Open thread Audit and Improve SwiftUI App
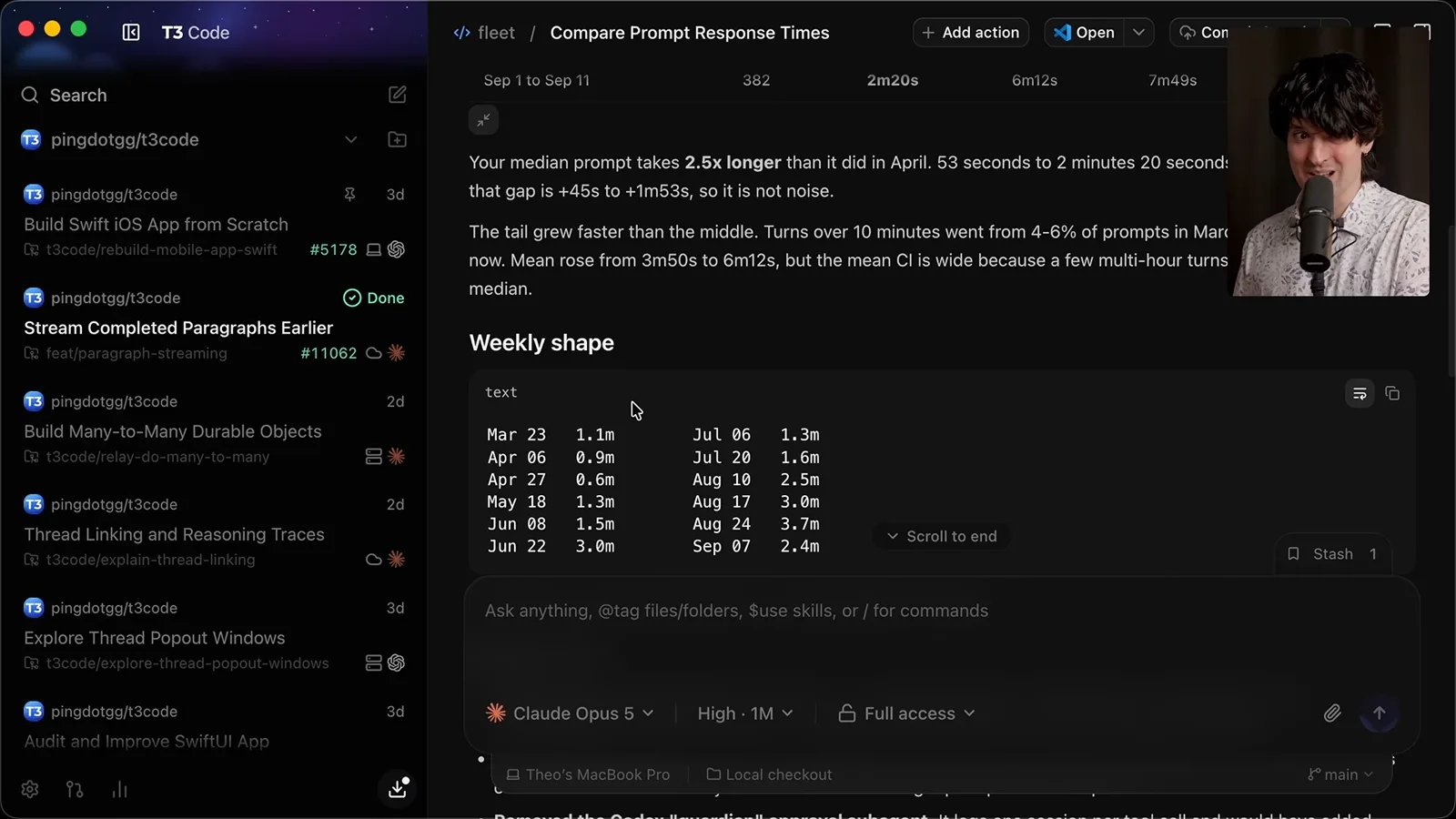The image size is (1456, 819). (x=147, y=741)
